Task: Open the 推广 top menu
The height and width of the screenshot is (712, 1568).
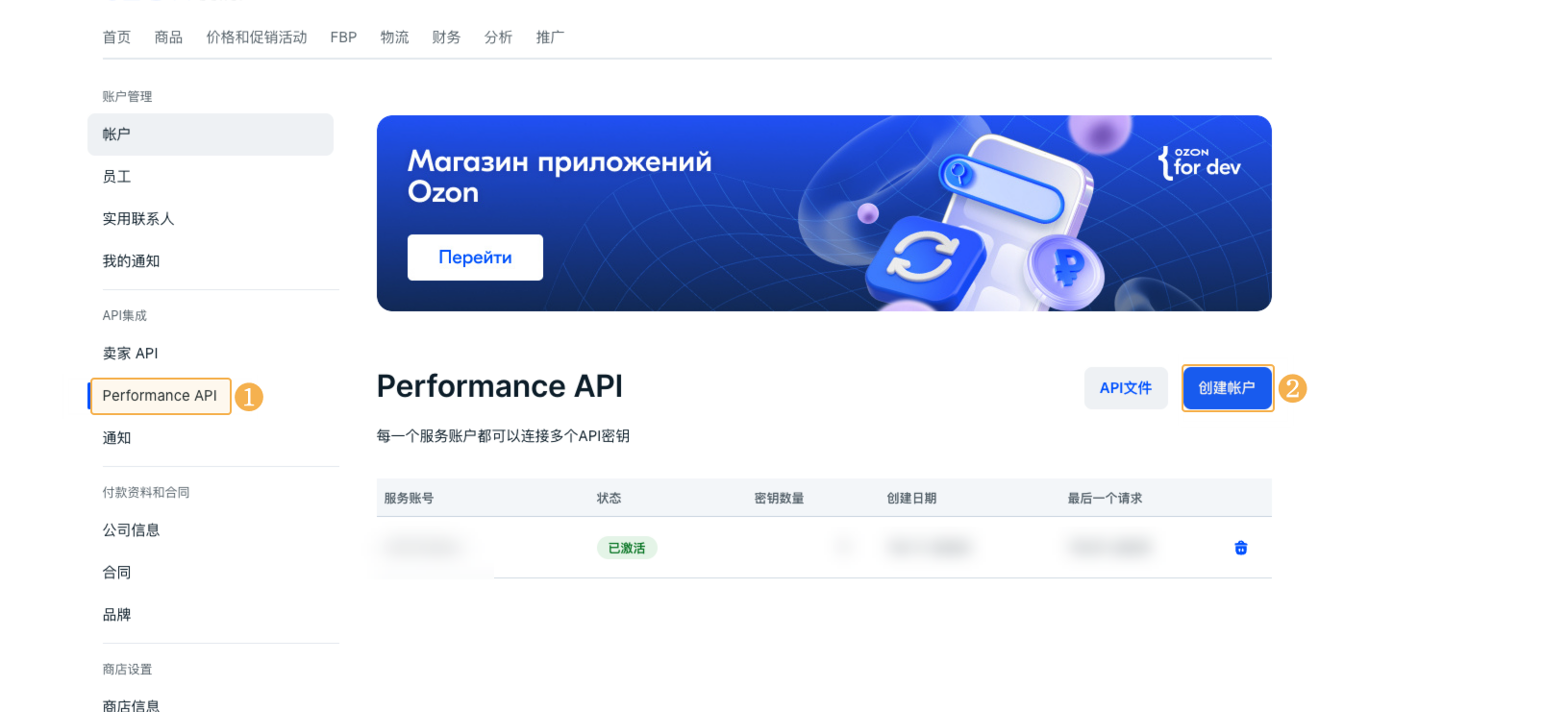Action: (550, 37)
